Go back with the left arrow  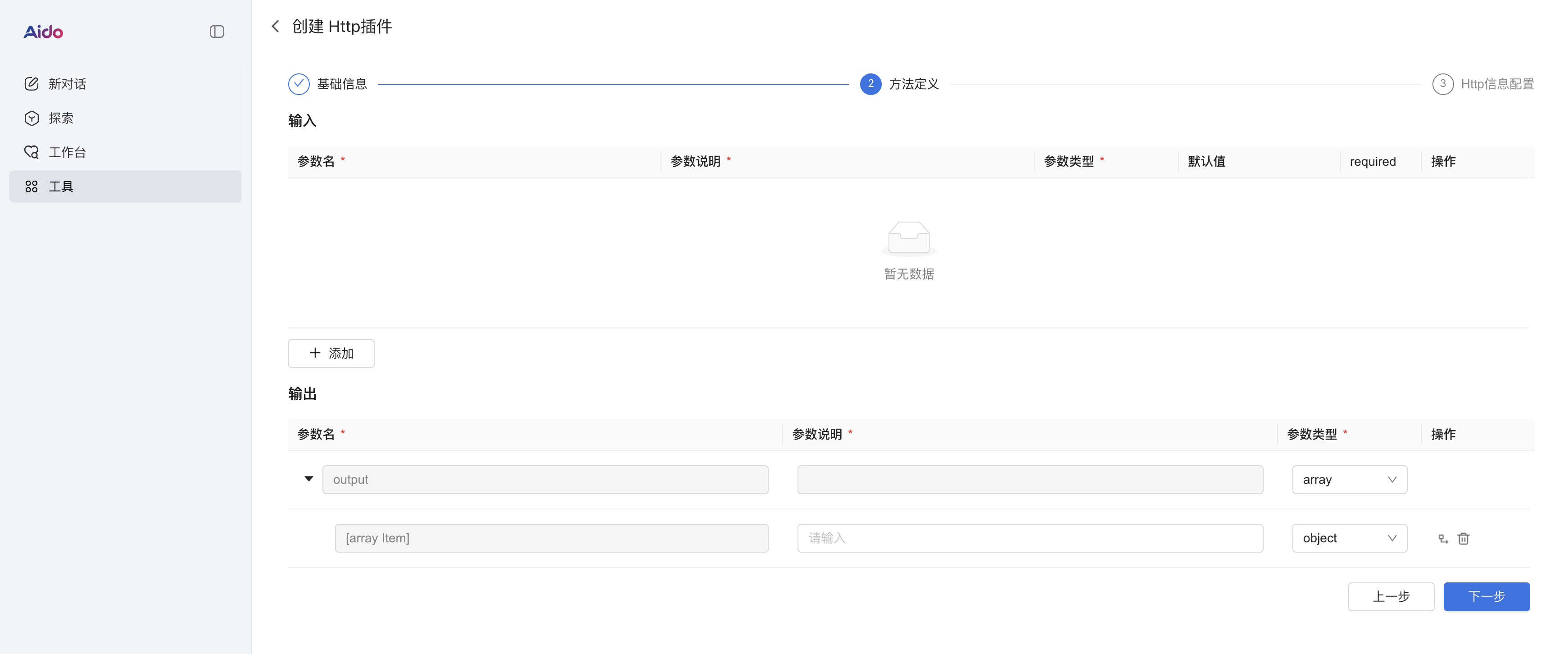[276, 26]
